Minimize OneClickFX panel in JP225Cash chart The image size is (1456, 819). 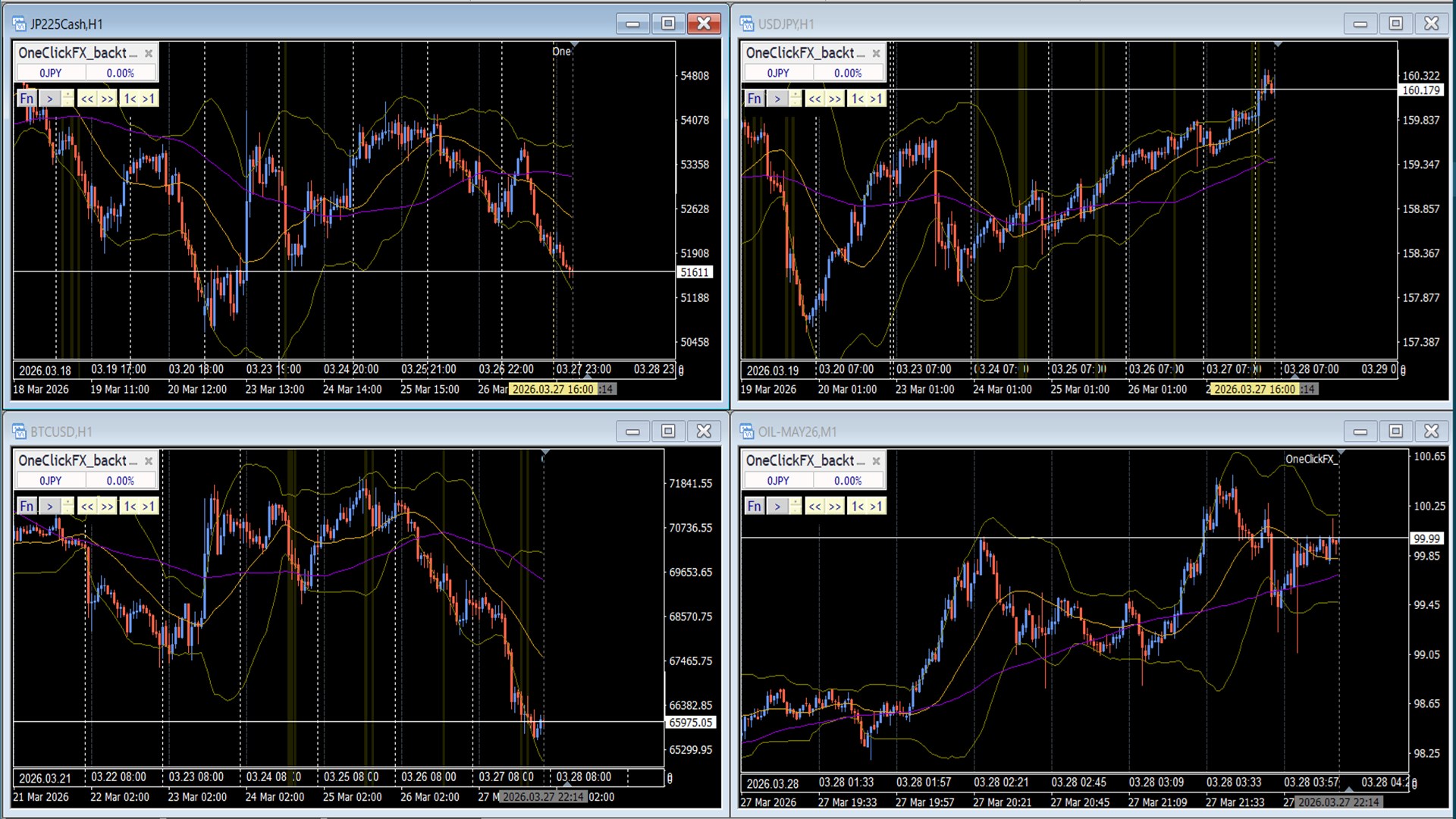tap(133, 53)
